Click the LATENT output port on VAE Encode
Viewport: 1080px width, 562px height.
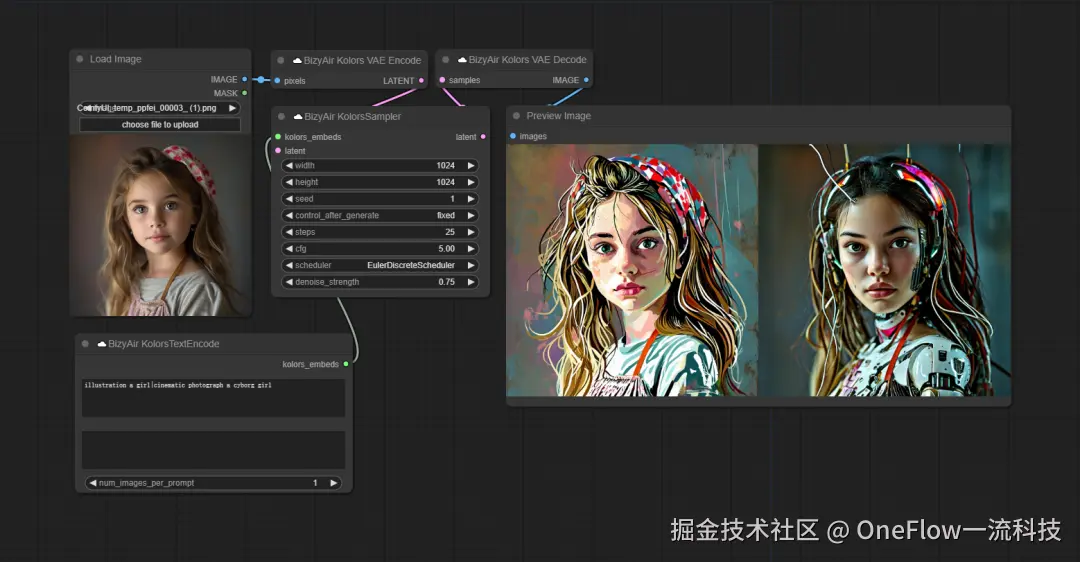click(x=422, y=81)
